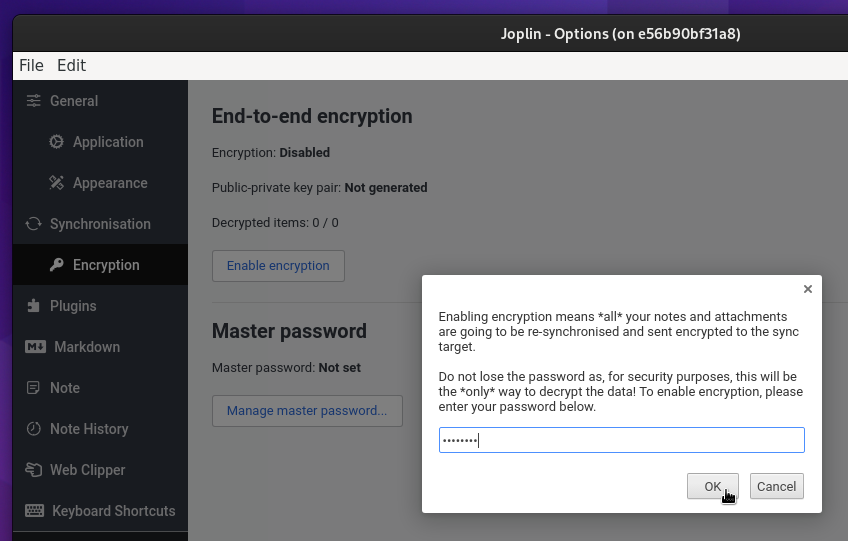Focus the encryption password input field
This screenshot has width=848, height=541.
click(621, 440)
